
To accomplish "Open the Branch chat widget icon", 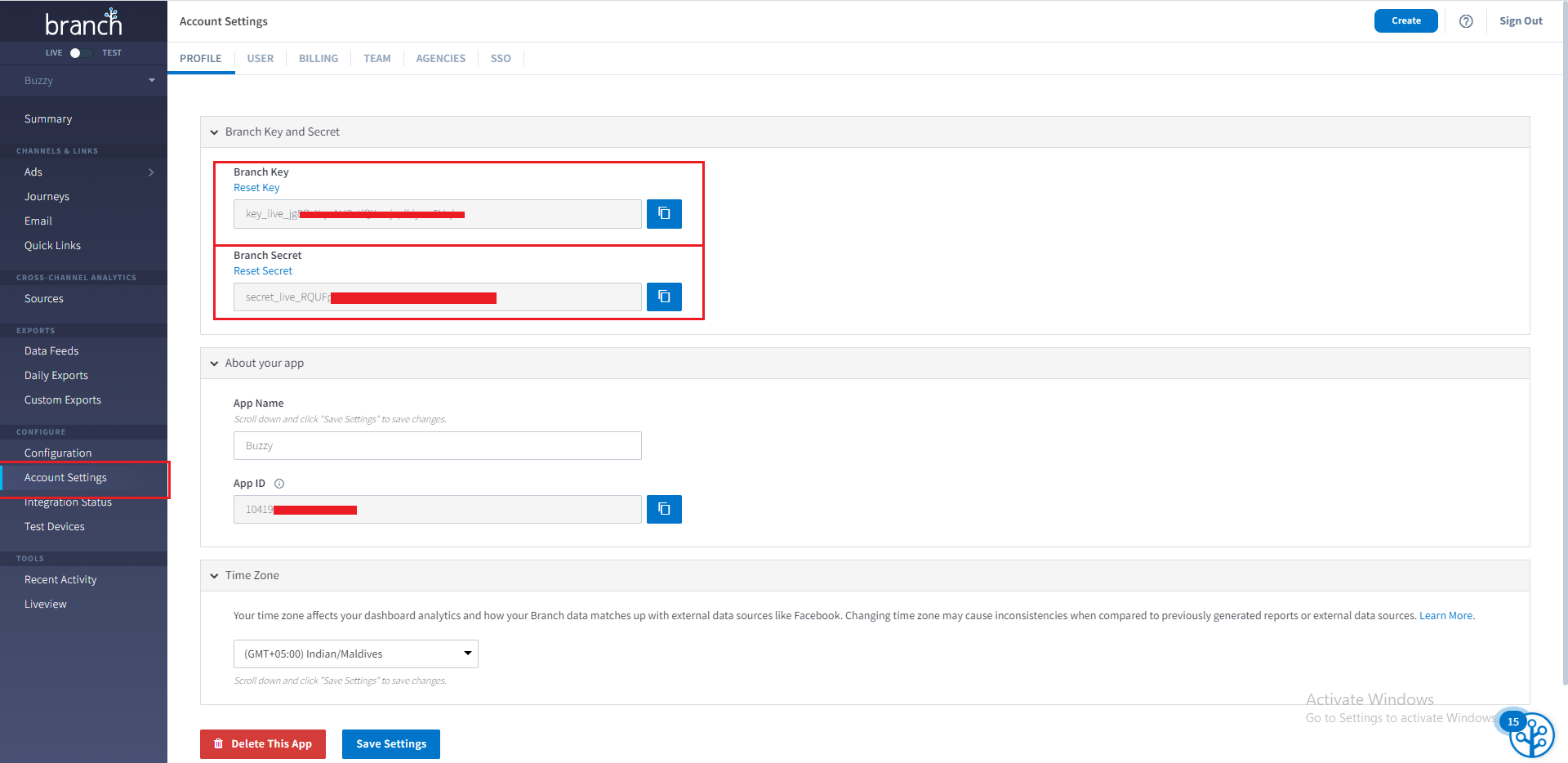I will [x=1531, y=735].
